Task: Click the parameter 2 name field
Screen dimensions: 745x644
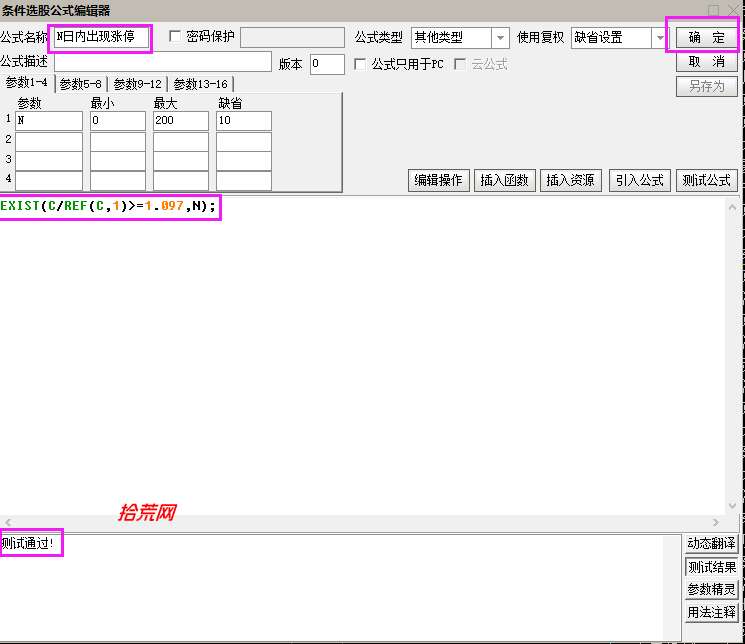Action: pos(49,142)
